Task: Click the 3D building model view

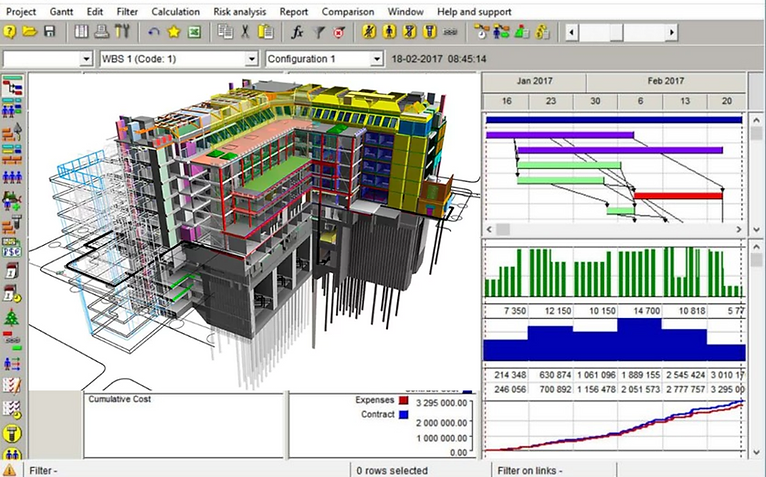Action: point(254,232)
